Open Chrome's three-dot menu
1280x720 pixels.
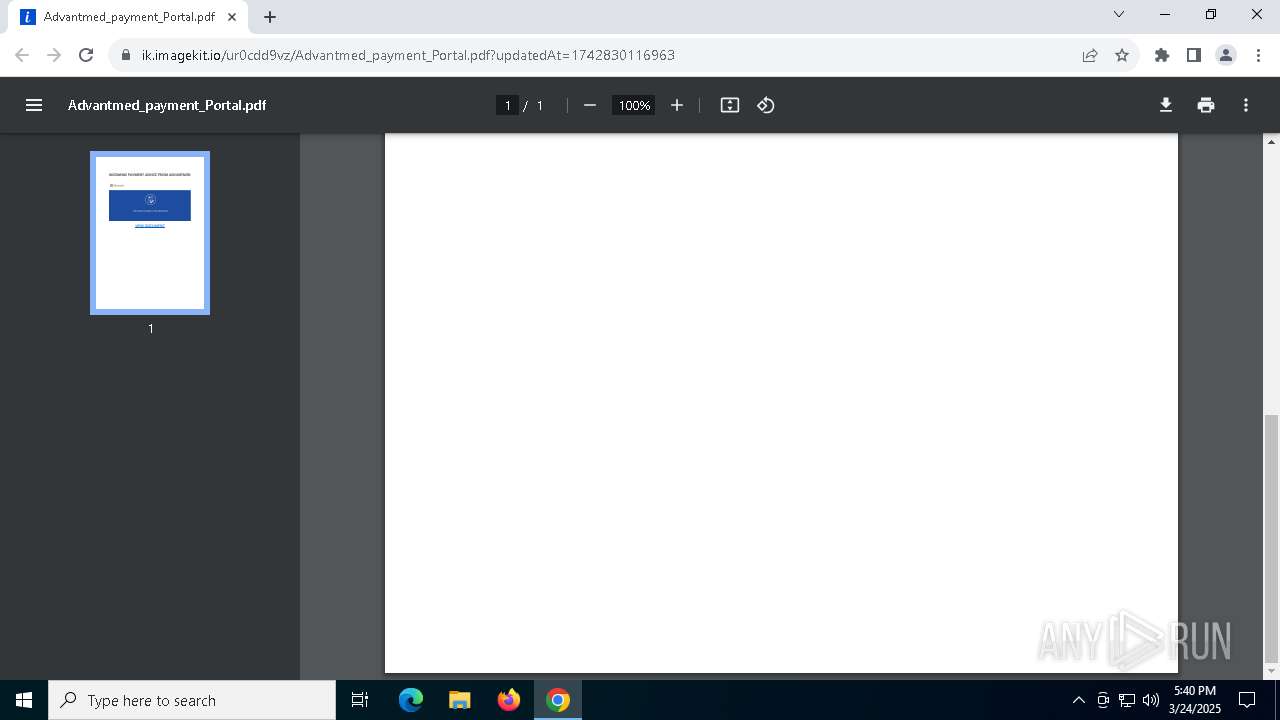tap(1258, 55)
